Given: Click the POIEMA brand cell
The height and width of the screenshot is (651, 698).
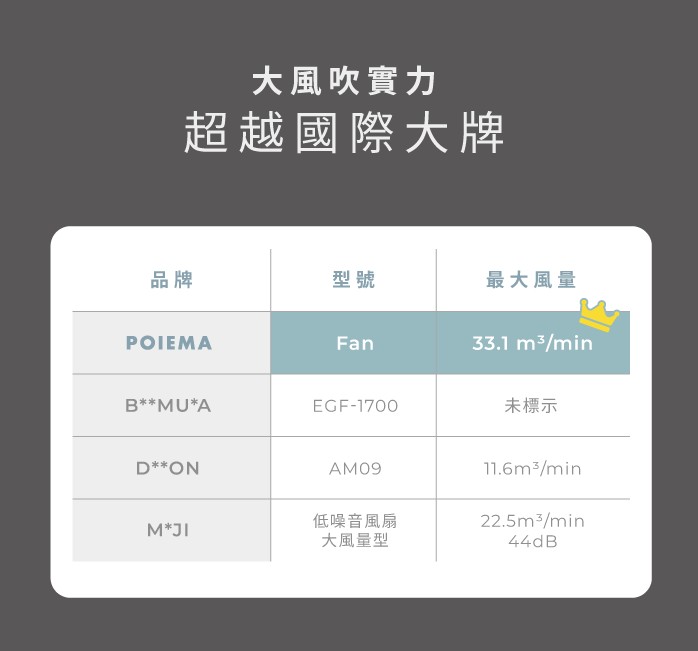Looking at the screenshot, I should pyautogui.click(x=171, y=343).
